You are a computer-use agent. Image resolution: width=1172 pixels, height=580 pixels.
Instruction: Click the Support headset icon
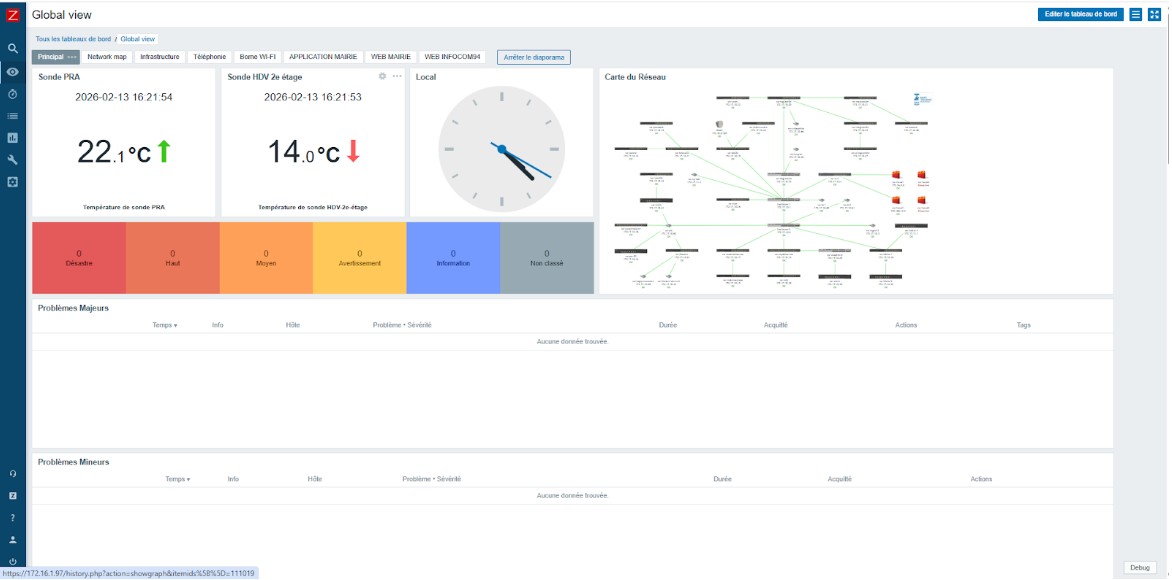pyautogui.click(x=13, y=474)
